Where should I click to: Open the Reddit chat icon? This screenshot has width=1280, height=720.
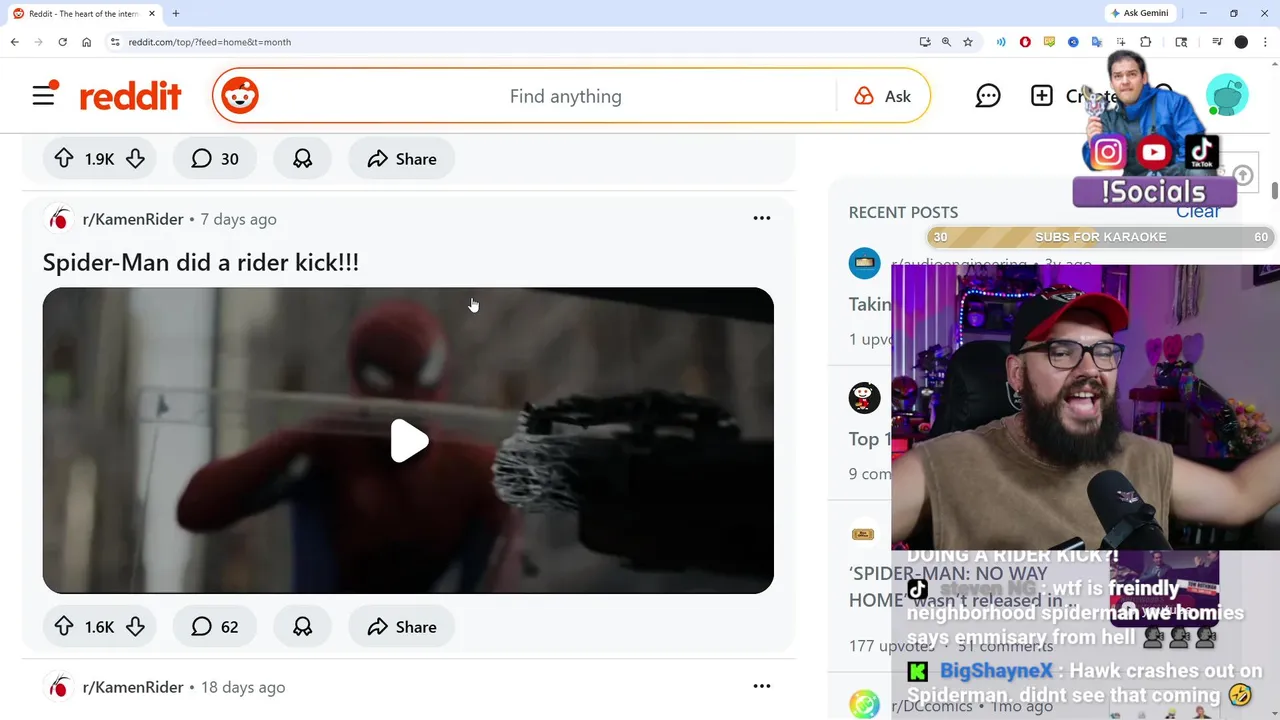(988, 96)
